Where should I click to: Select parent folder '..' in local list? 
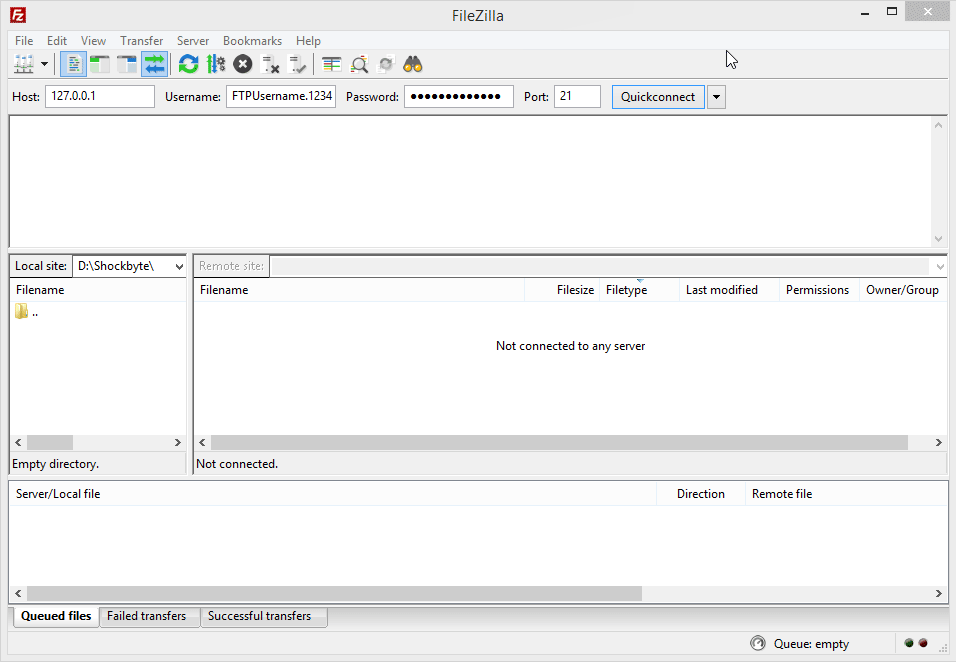tap(27, 312)
